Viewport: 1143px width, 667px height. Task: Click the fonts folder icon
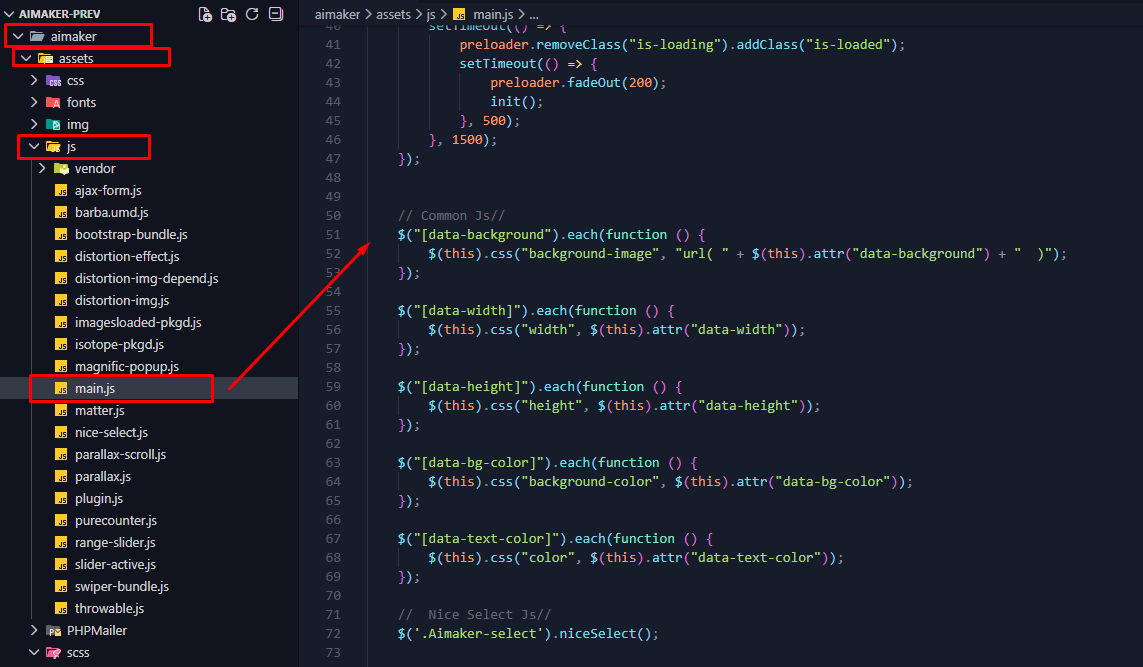click(54, 103)
